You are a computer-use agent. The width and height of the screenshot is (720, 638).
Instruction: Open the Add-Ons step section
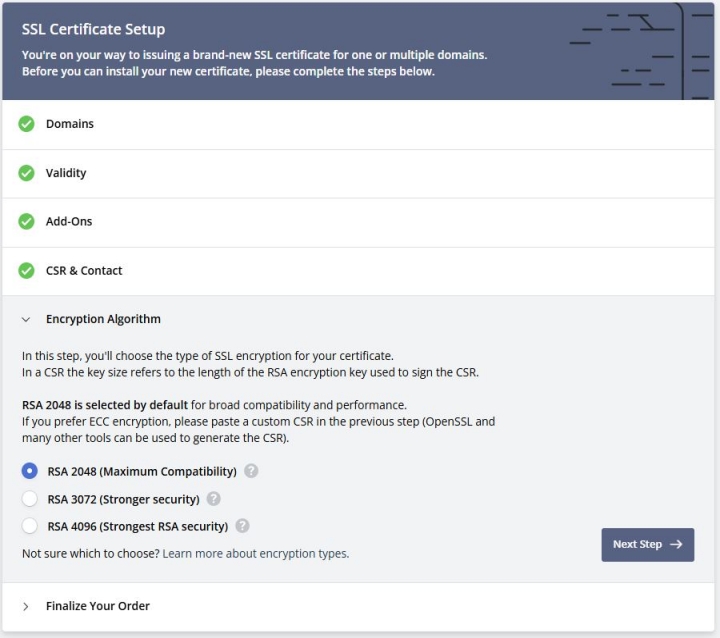click(x=358, y=223)
